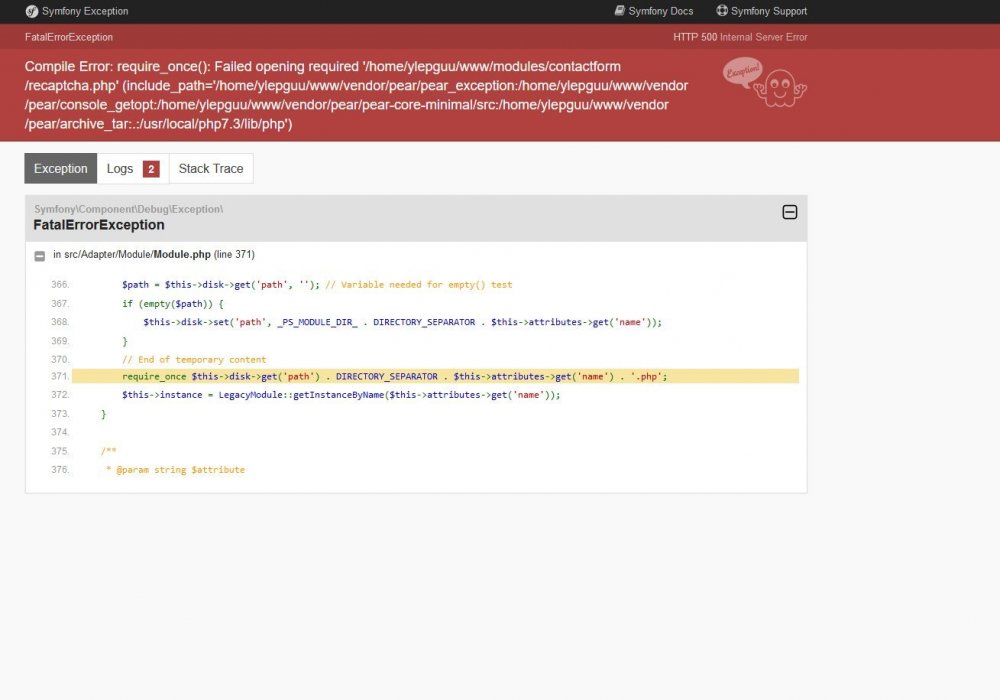Click the Symfony\Component\Debug\Exception namespace text
The image size is (1000, 700).
point(128,209)
